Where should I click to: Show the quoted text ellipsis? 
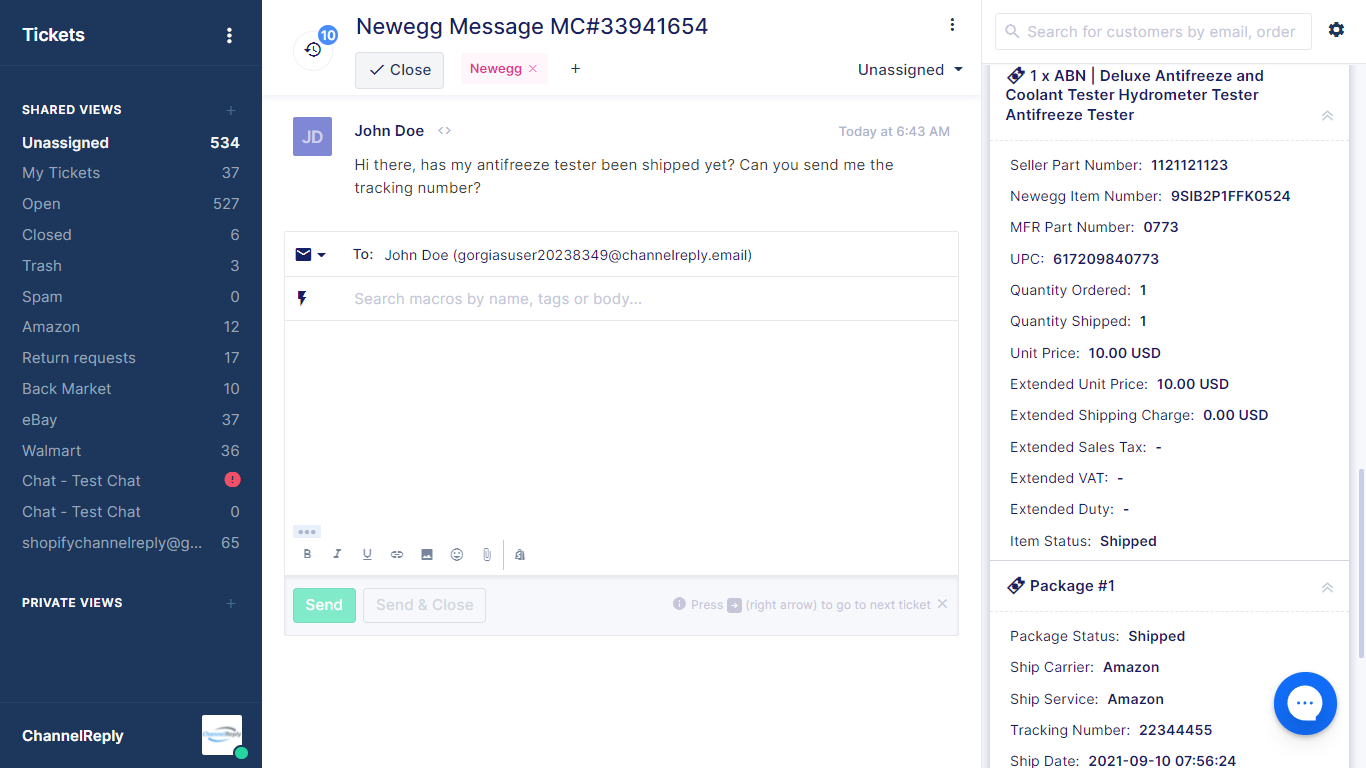pos(307,532)
